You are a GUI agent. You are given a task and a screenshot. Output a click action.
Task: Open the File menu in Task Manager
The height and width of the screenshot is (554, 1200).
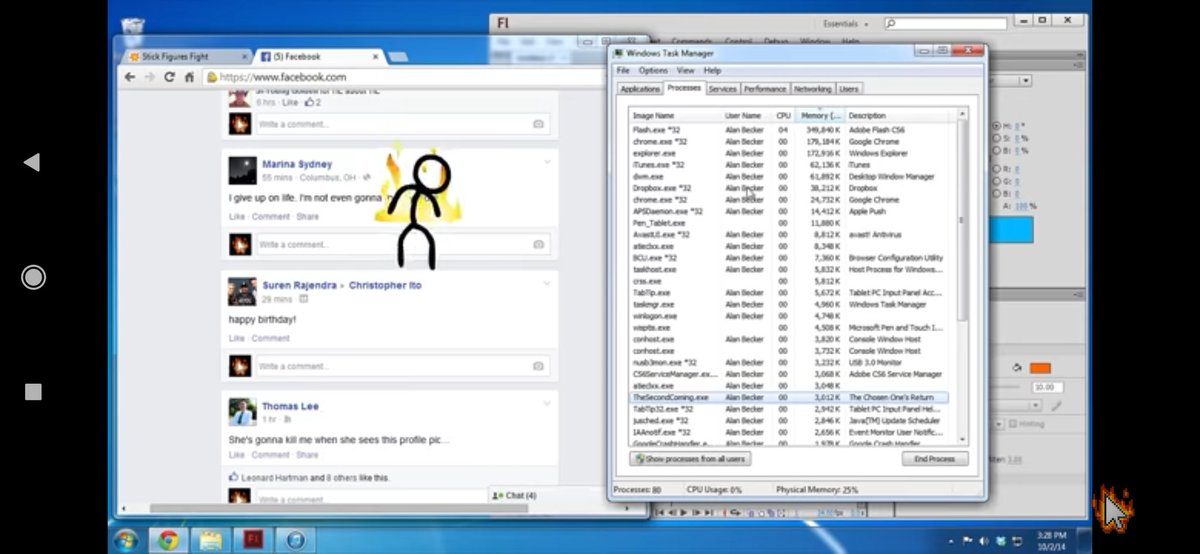coord(623,71)
